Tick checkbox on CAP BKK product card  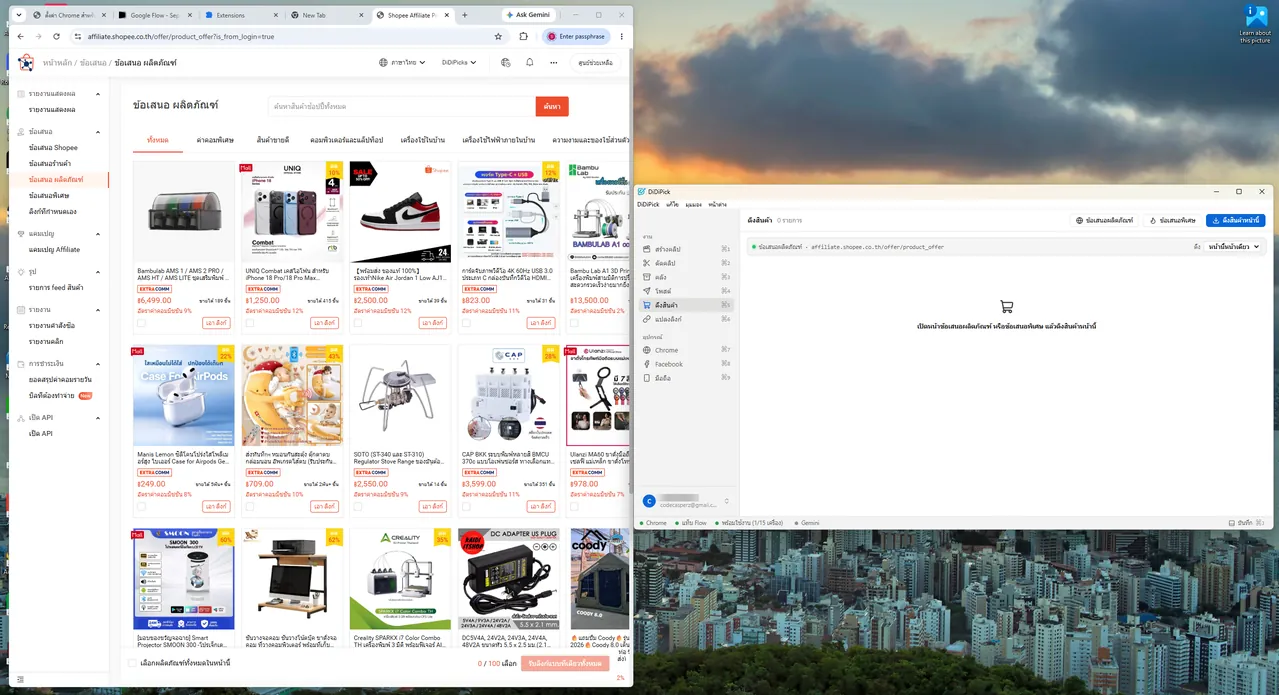pyautogui.click(x=465, y=506)
